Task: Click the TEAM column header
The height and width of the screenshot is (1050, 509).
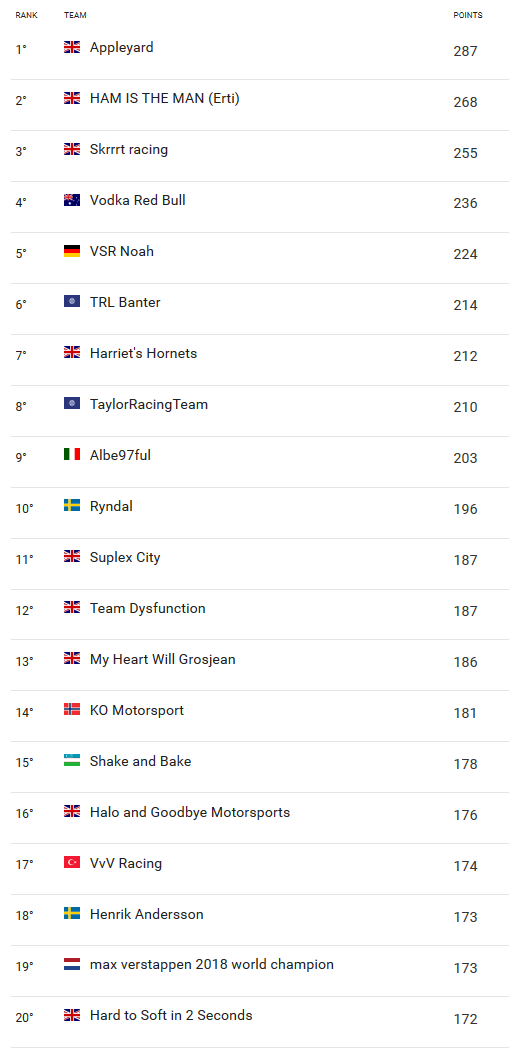Action: click(x=75, y=15)
